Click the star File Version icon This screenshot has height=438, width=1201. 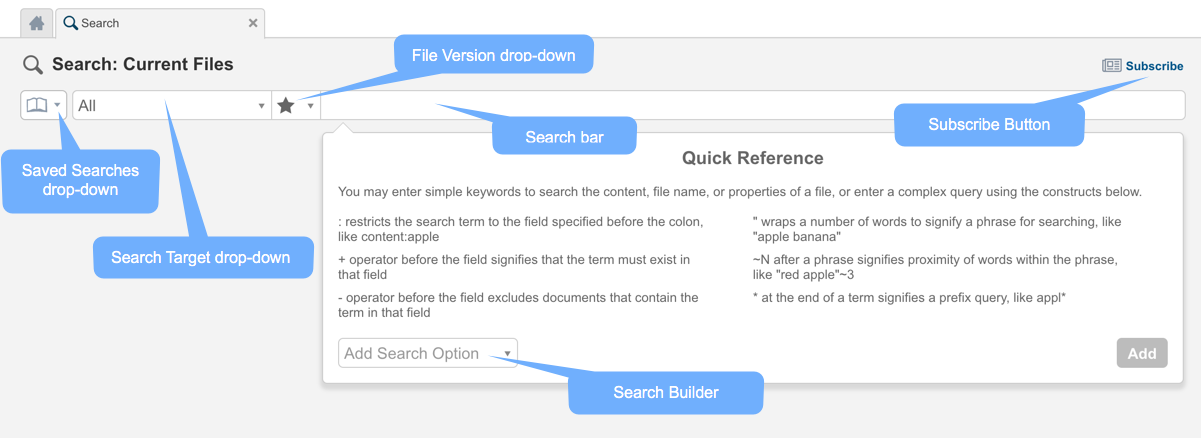coord(286,105)
